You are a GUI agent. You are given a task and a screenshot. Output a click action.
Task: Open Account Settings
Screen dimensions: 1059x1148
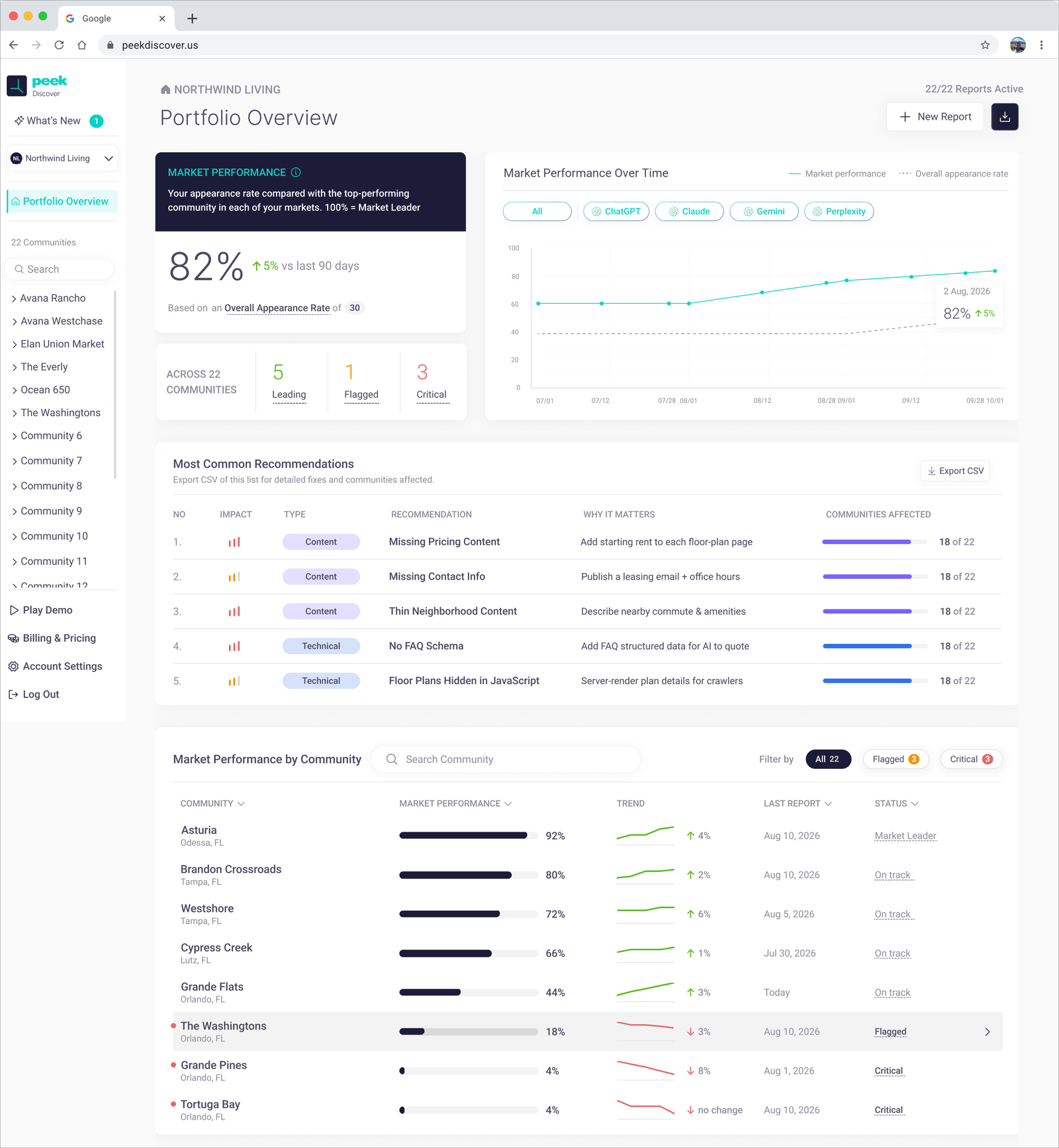(x=56, y=666)
